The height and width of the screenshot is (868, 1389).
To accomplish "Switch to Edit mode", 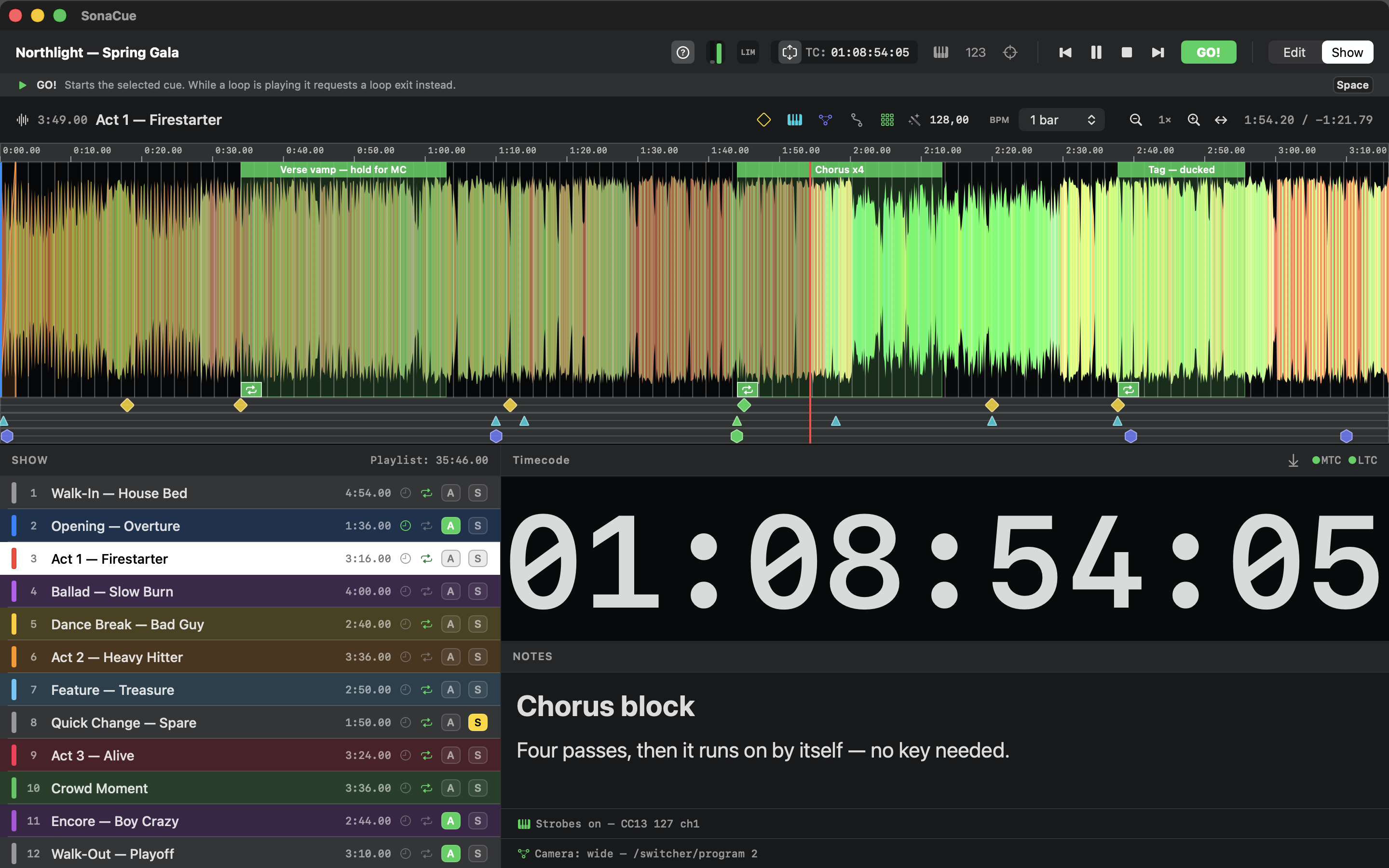I will [x=1294, y=52].
